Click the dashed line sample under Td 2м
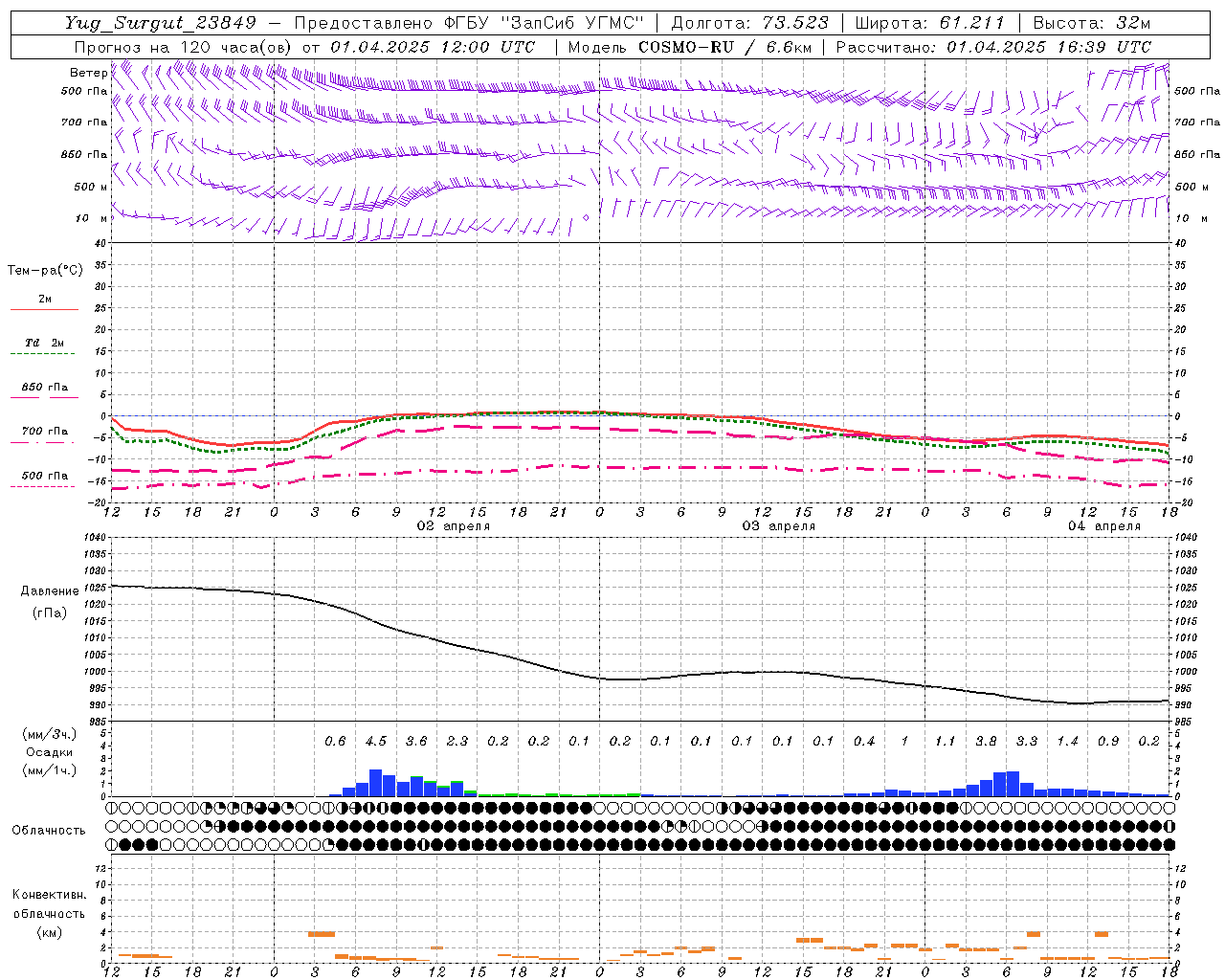Screen dimensions: 1225x980 [x=42, y=354]
